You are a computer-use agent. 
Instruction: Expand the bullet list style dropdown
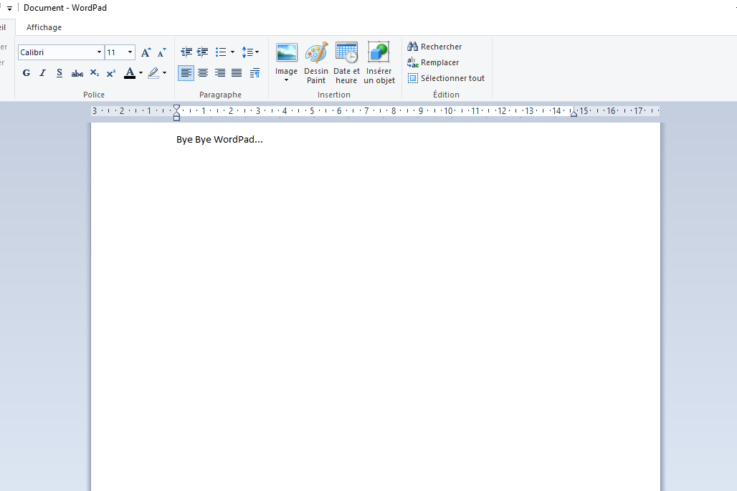pyautogui.click(x=232, y=52)
